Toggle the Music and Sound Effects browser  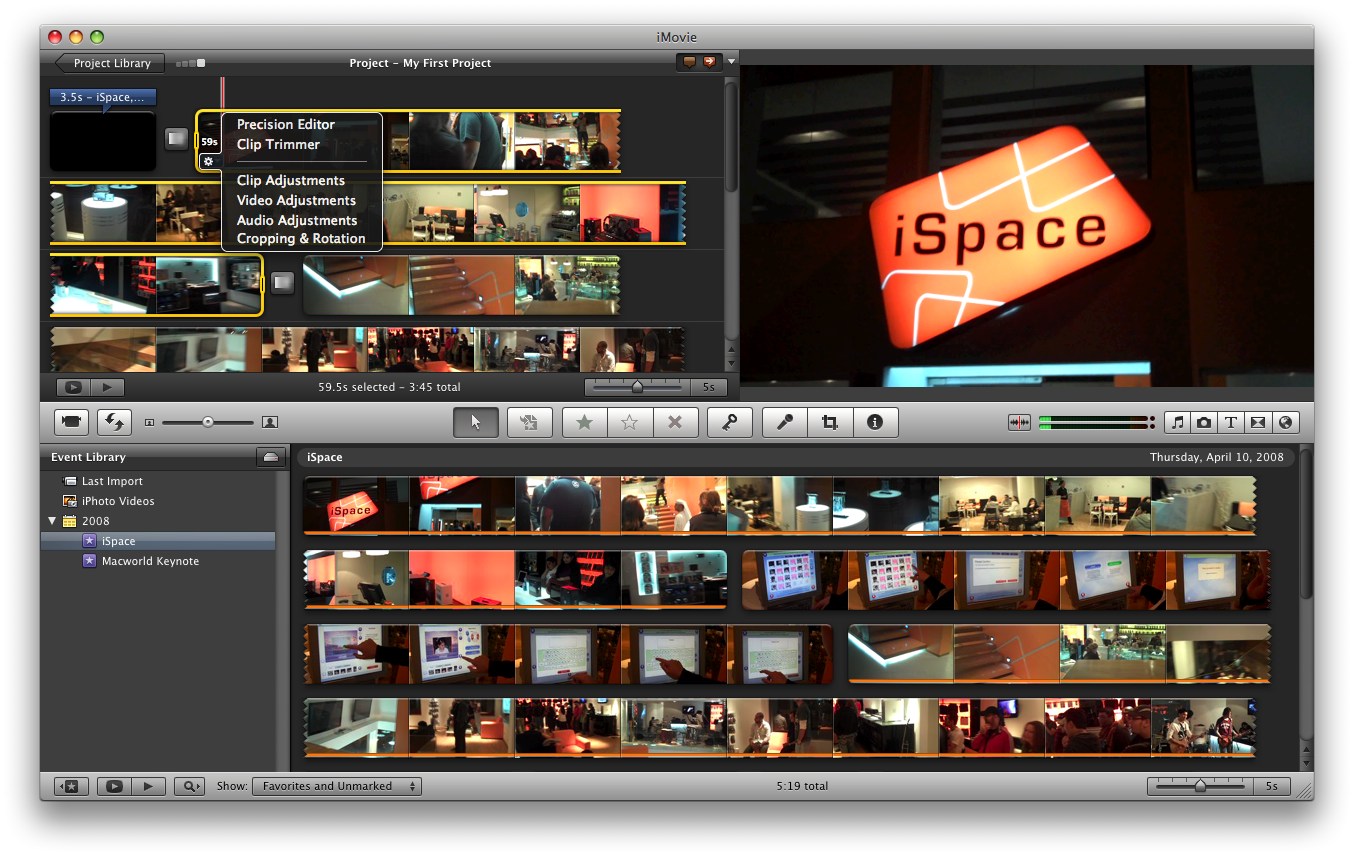pyautogui.click(x=1178, y=422)
